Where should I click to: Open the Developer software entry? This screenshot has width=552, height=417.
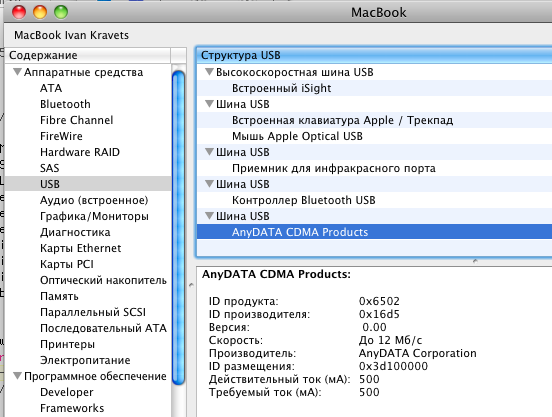67,392
